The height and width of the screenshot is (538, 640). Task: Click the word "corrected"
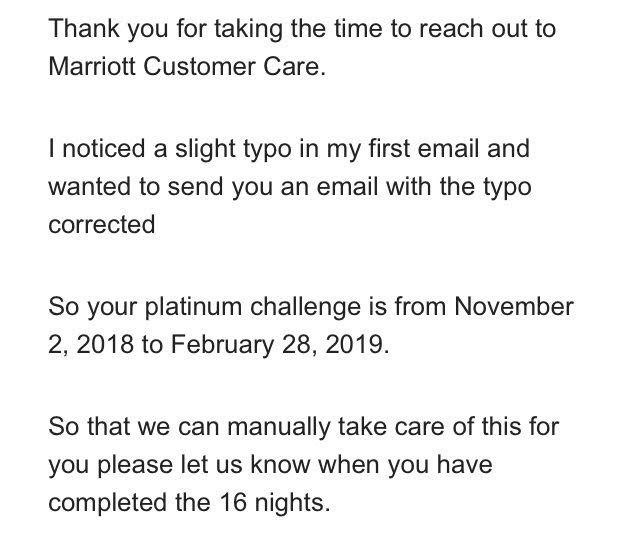pos(102,225)
